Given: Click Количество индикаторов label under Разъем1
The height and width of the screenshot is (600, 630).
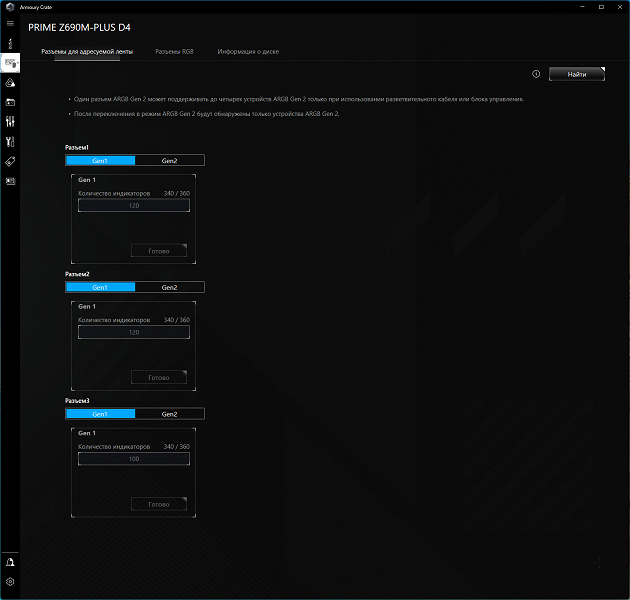Looking at the screenshot, I should click(x=114, y=193).
